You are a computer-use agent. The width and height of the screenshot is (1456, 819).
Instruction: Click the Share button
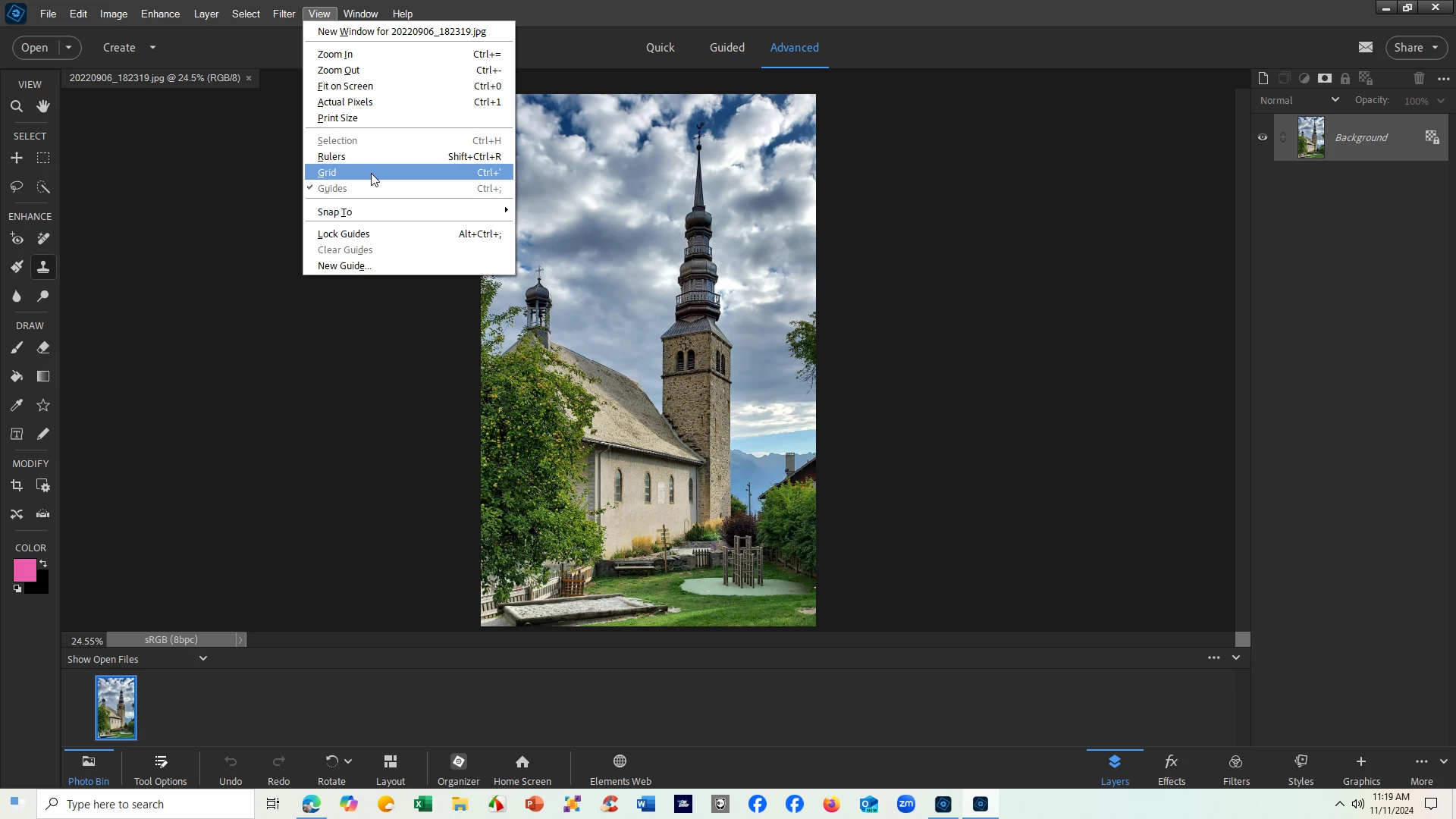point(1415,47)
